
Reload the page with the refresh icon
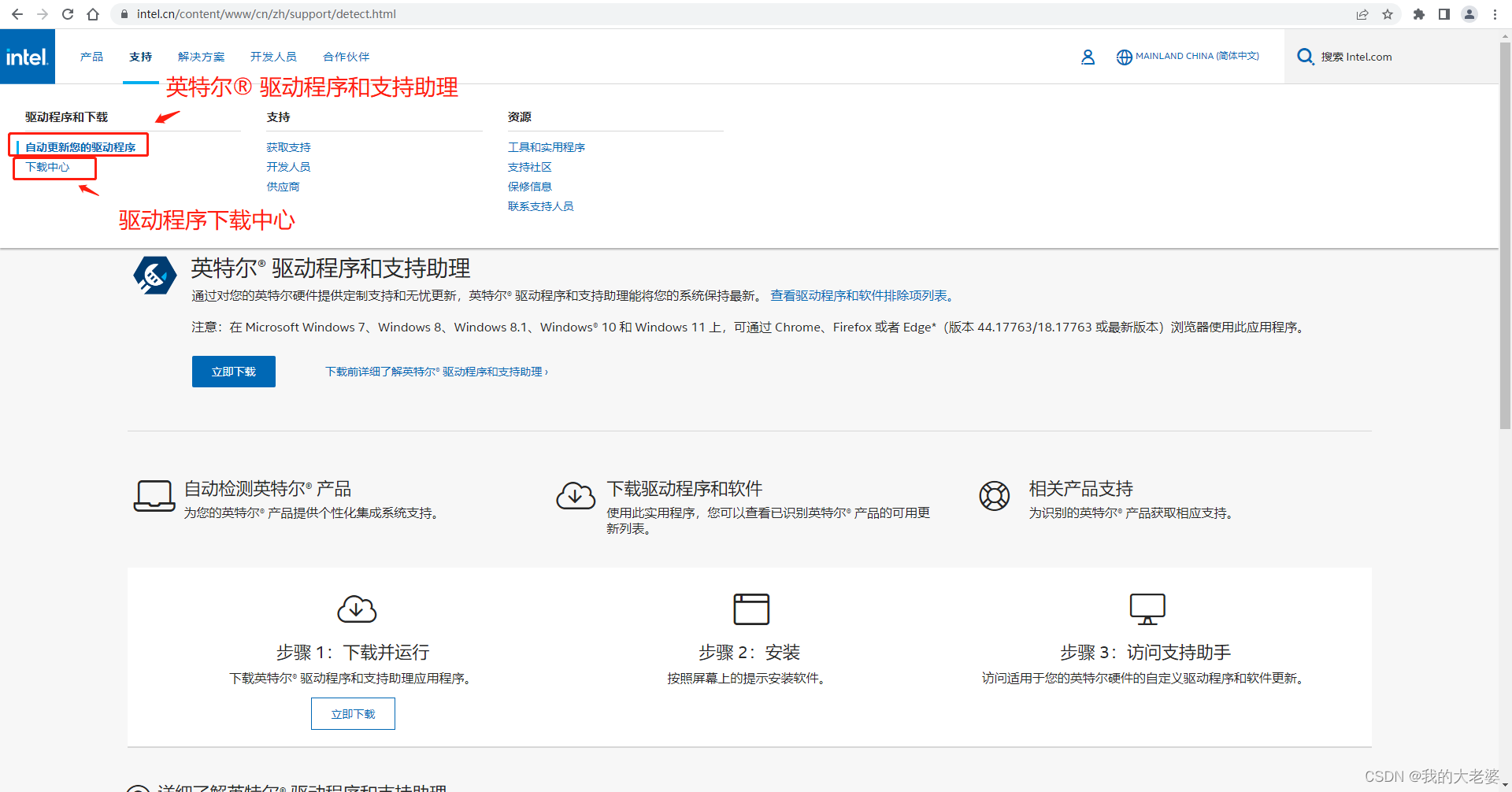pyautogui.click(x=68, y=14)
